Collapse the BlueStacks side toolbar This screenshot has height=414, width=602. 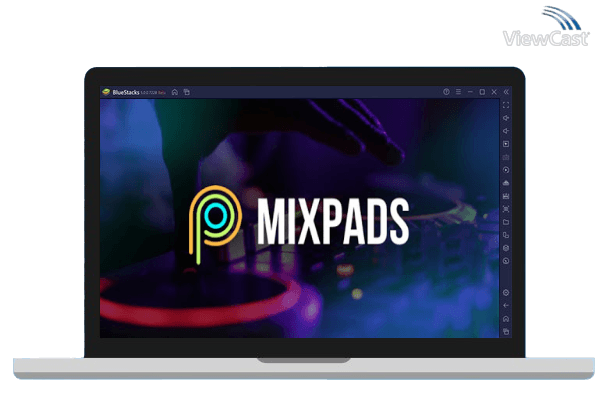506,92
